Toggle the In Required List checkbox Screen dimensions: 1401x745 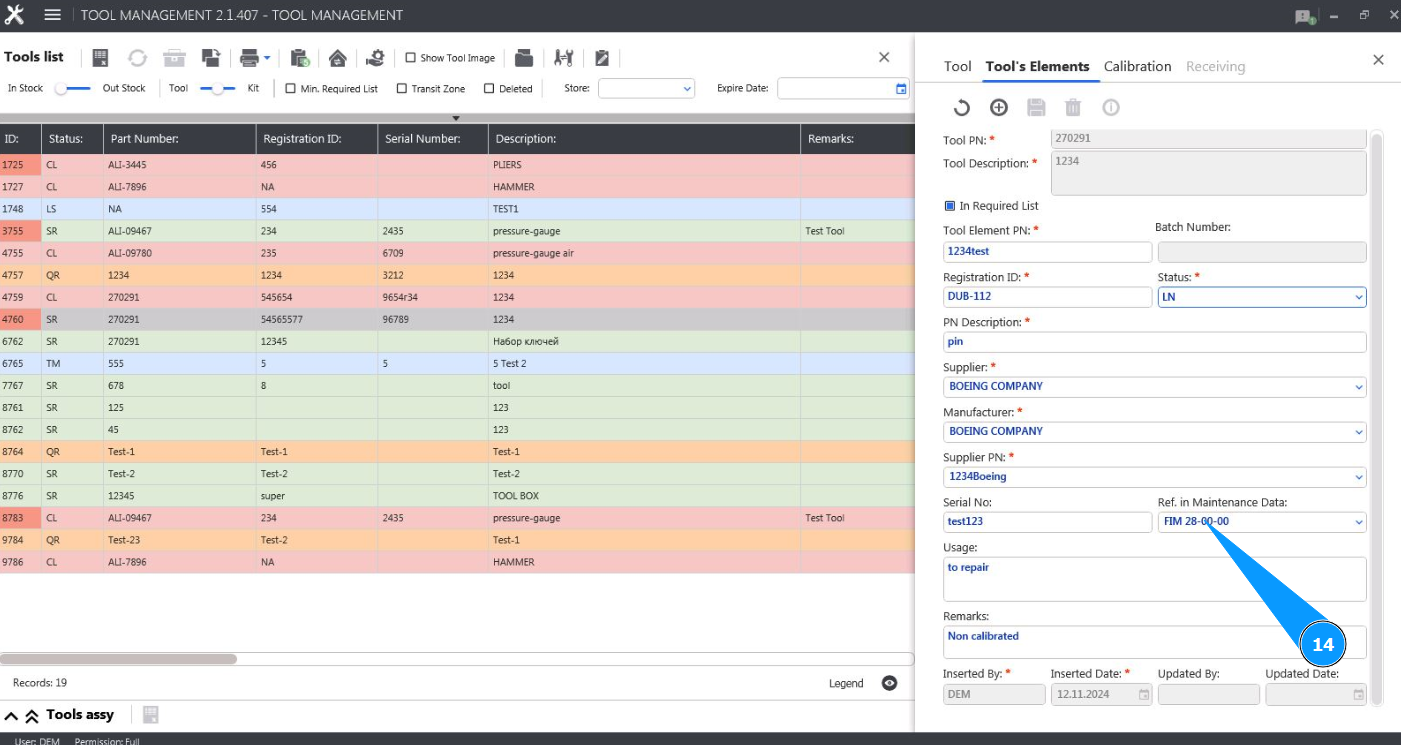(x=950, y=206)
